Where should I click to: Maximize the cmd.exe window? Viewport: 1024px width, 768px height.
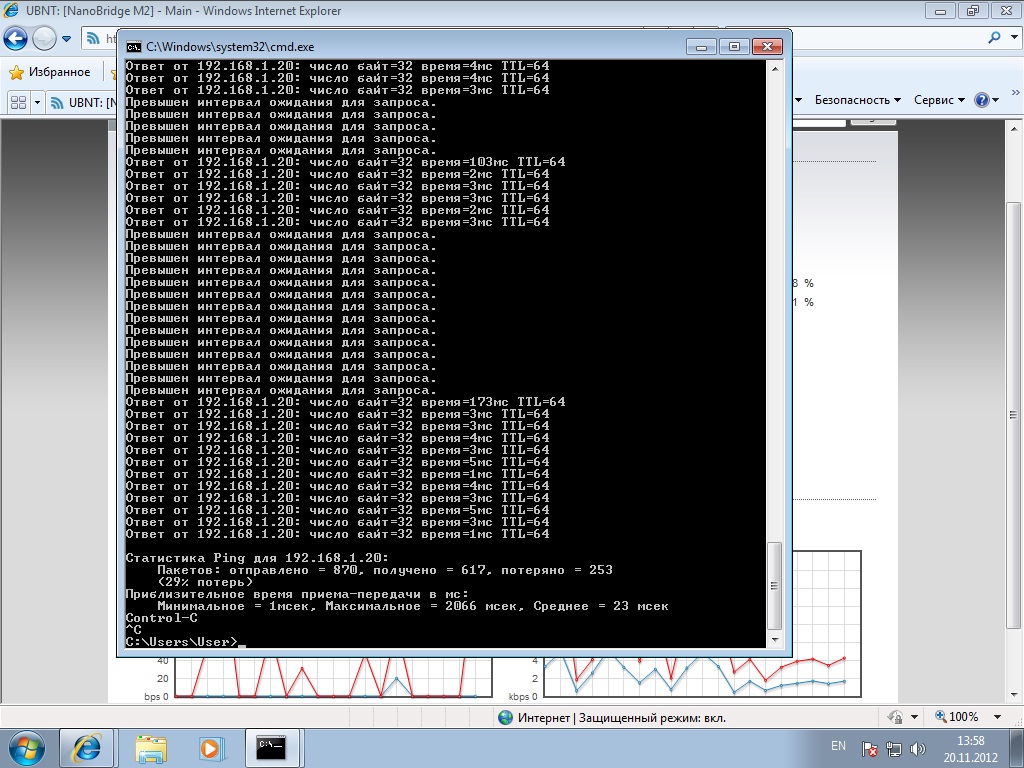(734, 46)
